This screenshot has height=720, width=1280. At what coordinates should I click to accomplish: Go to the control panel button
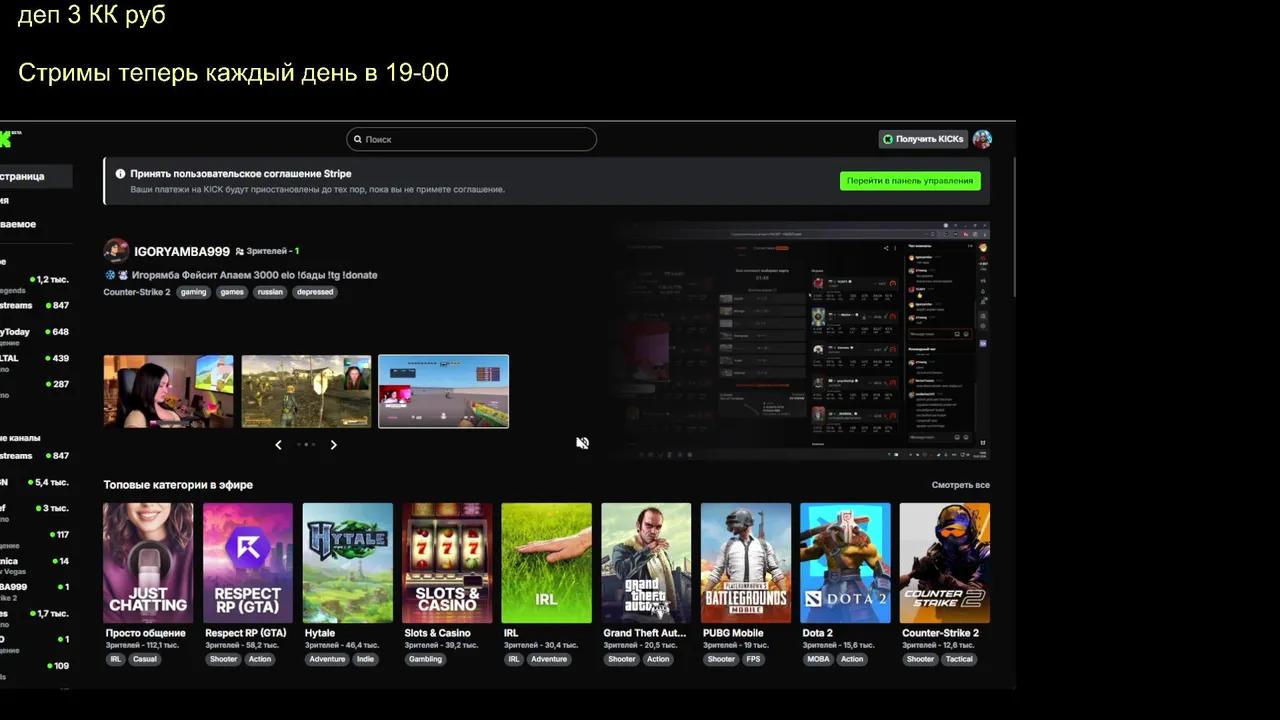910,181
